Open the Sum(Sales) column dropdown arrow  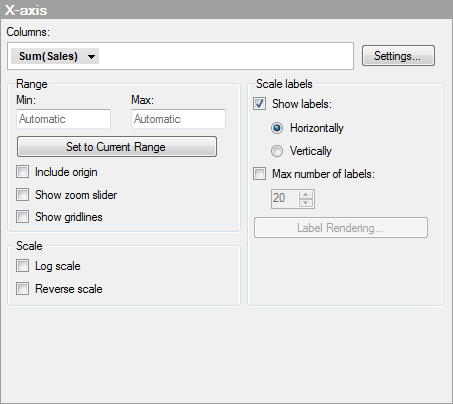91,57
